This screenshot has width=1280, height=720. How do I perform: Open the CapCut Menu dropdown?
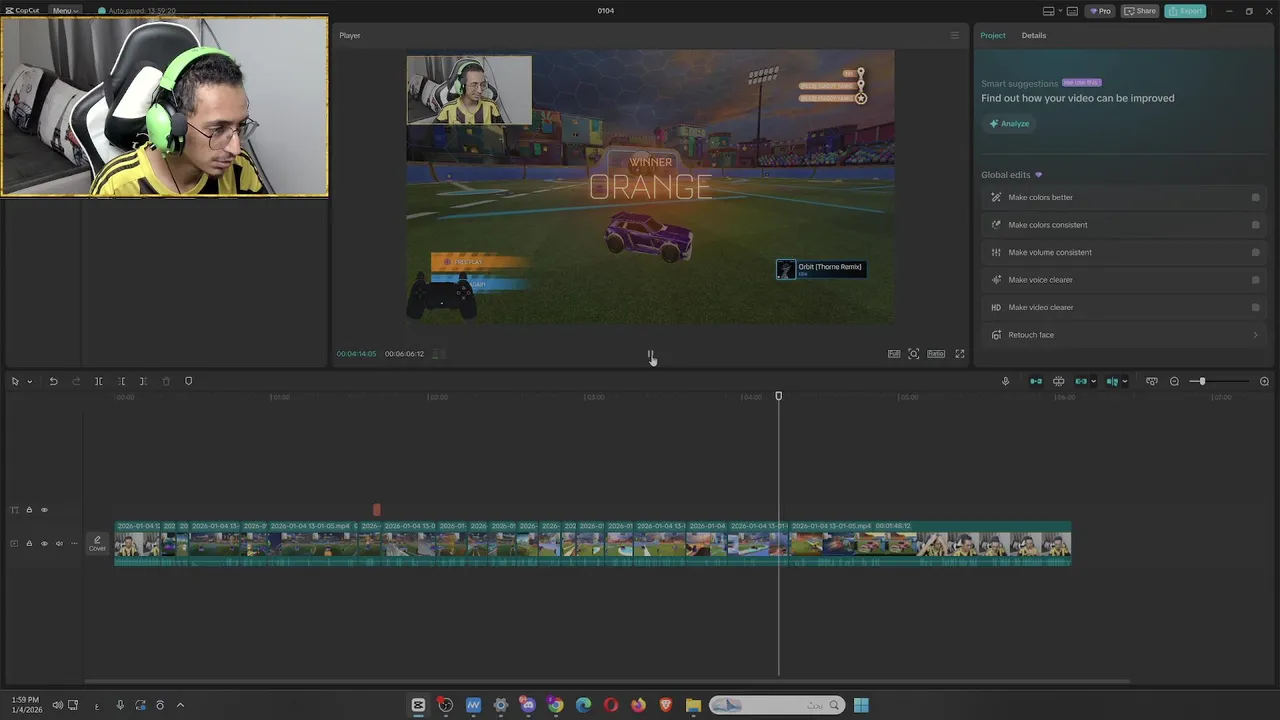[x=65, y=11]
